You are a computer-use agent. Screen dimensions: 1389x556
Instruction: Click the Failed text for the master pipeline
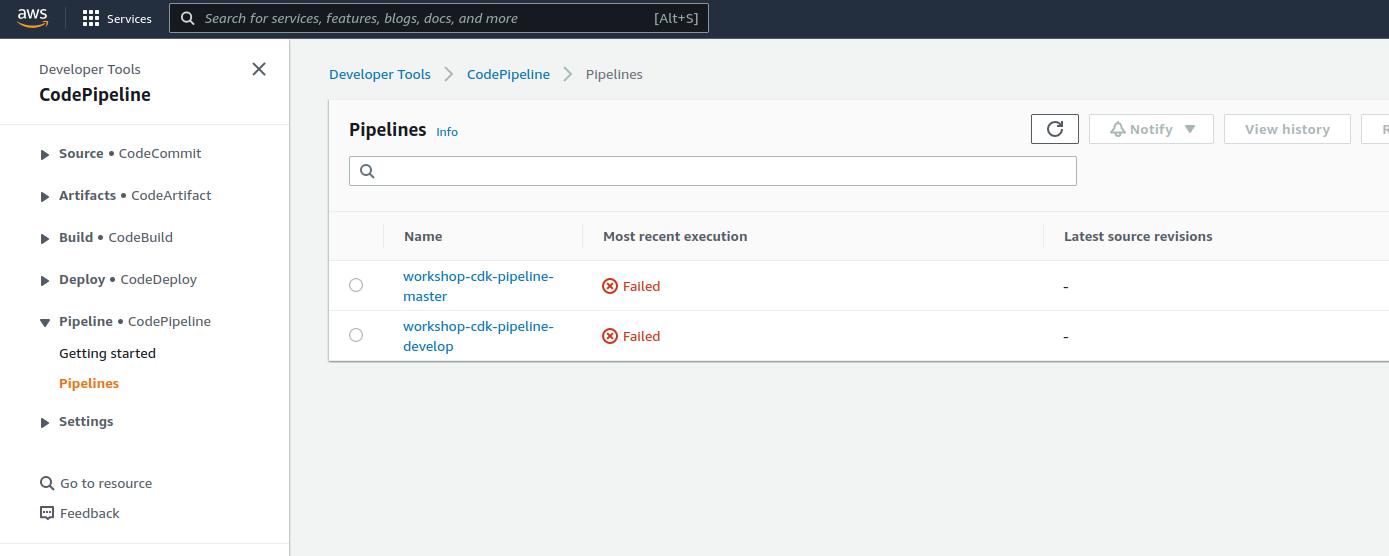tap(641, 286)
